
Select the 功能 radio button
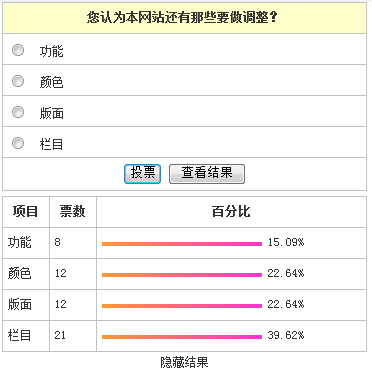point(18,50)
